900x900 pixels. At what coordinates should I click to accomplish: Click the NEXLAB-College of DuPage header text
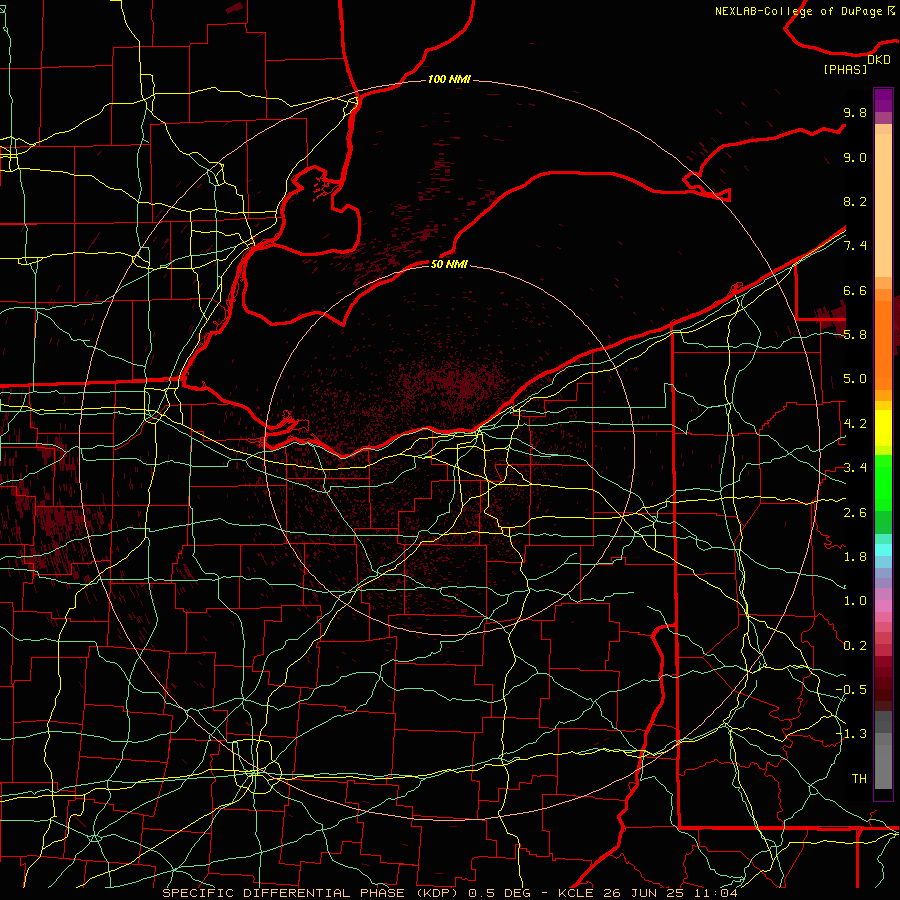805,11
